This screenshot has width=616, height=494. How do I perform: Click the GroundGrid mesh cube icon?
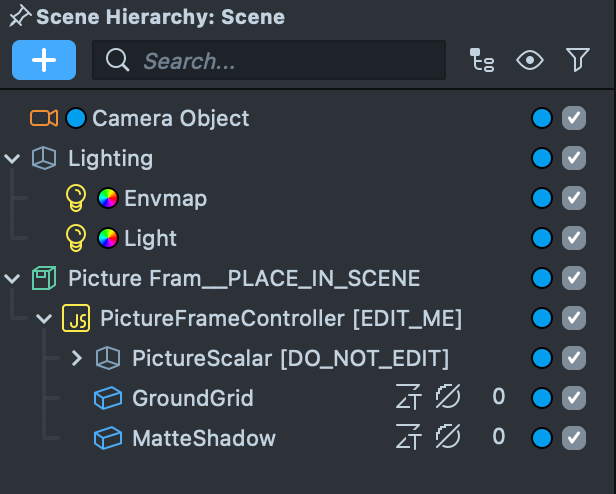[107, 398]
